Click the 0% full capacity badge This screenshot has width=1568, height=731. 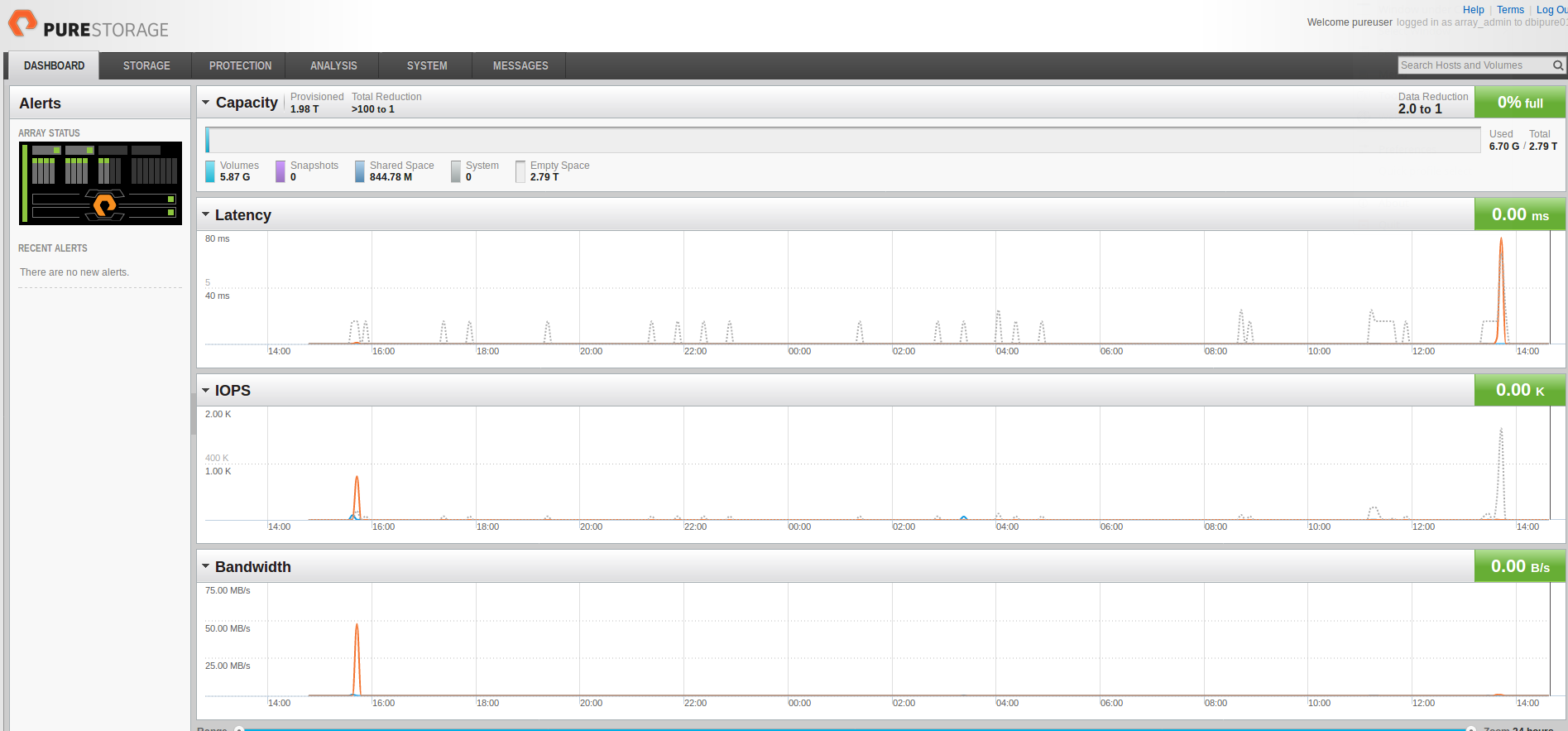click(1520, 103)
